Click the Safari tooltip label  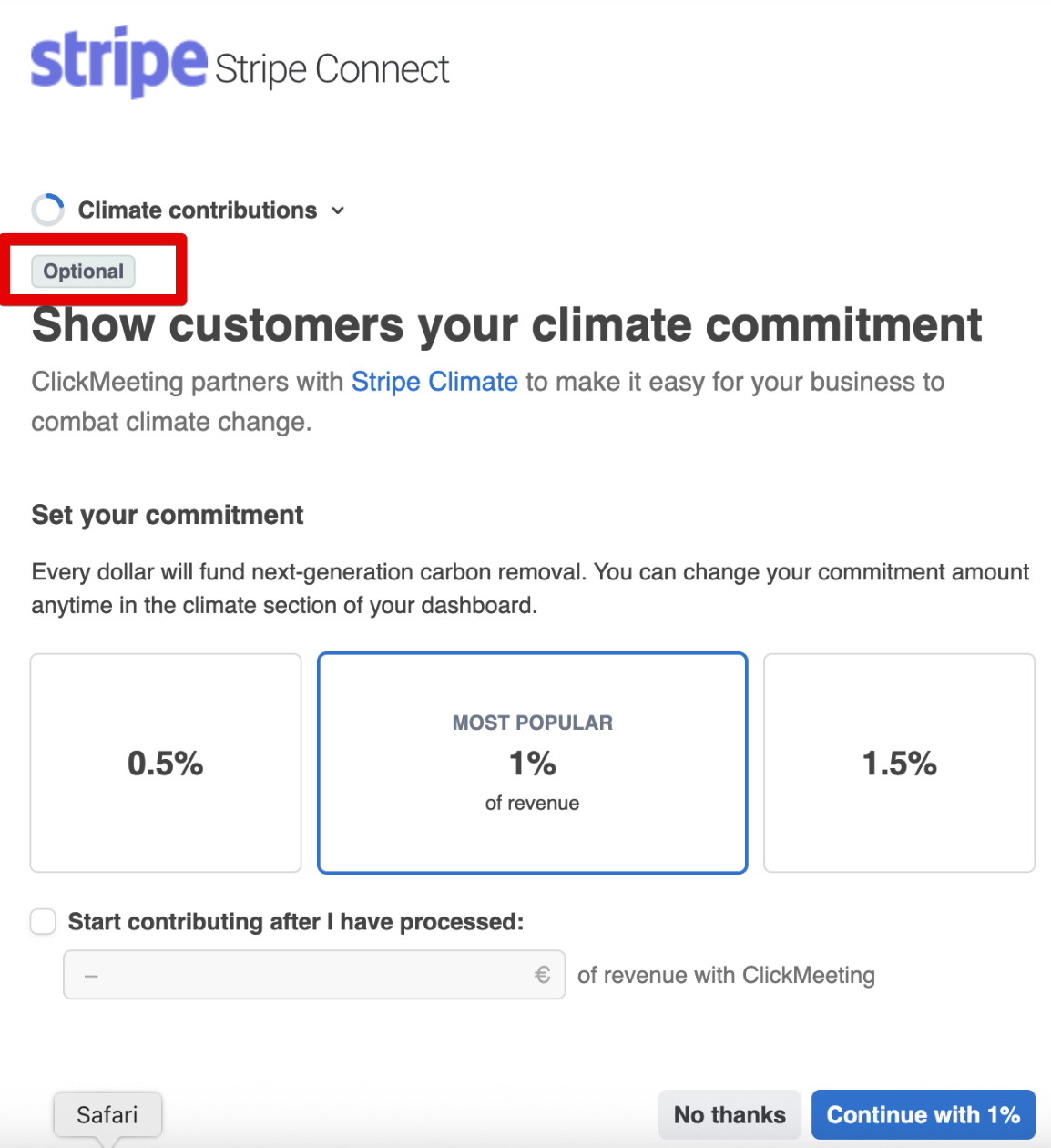[x=107, y=1115]
